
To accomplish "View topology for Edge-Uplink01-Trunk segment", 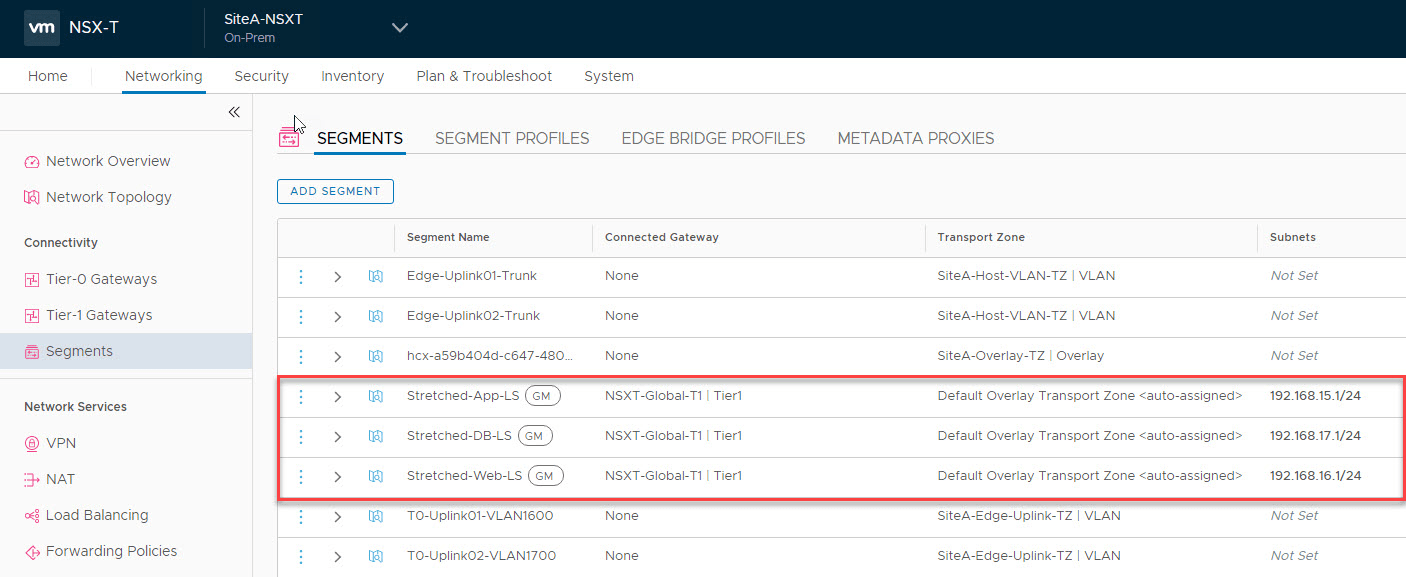I will (x=376, y=276).
